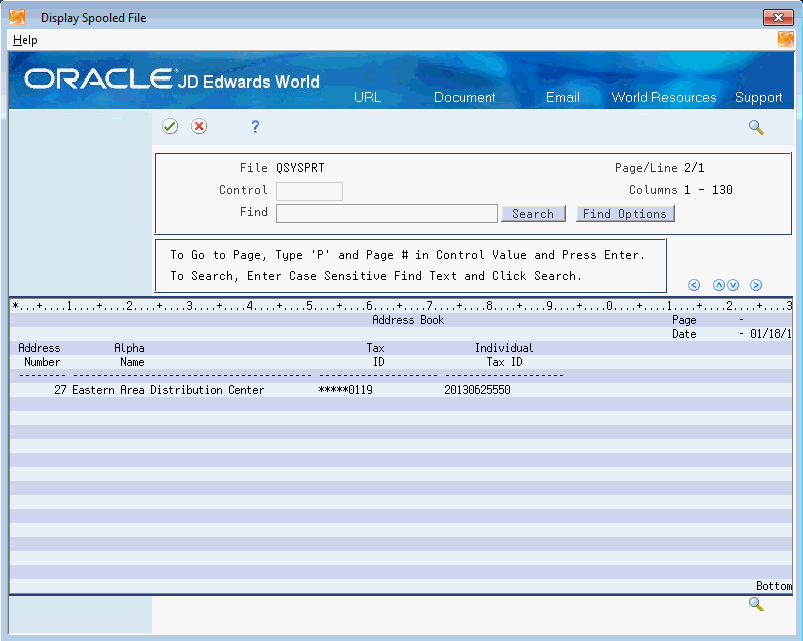Click the Search button
This screenshot has height=641, width=803.
(x=533, y=213)
